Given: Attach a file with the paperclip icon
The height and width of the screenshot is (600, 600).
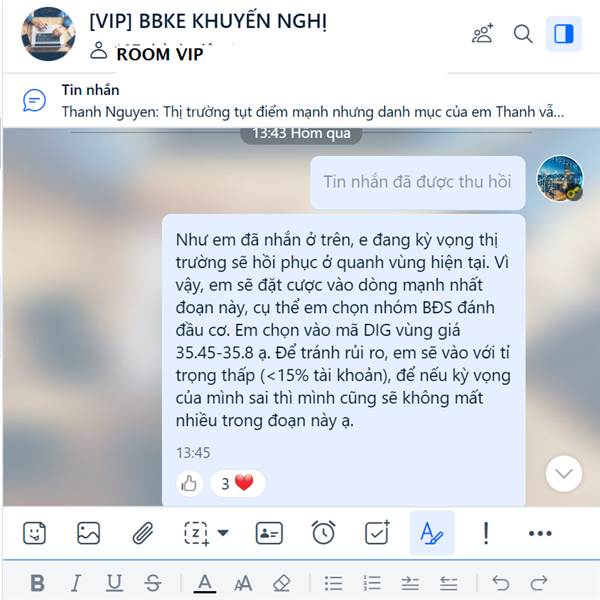Looking at the screenshot, I should [x=143, y=533].
